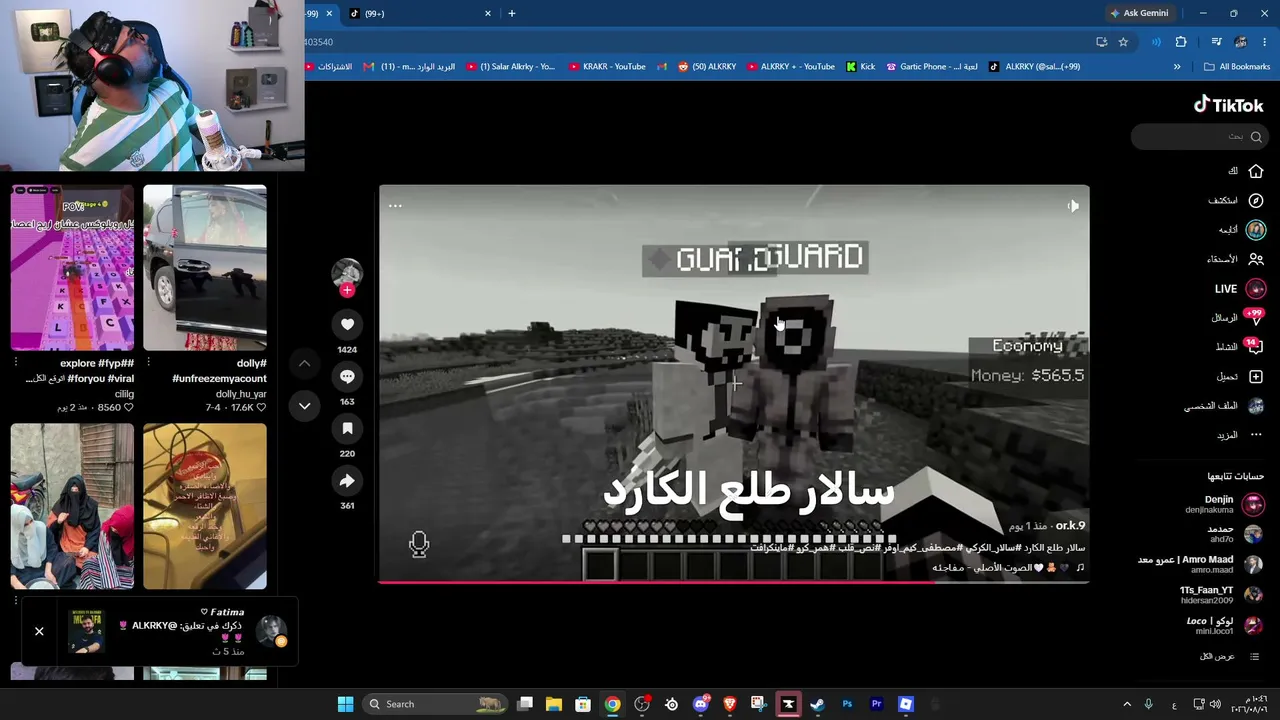The height and width of the screenshot is (720, 1280).
Task: Open the three-dot options on the video player
Action: point(395,206)
